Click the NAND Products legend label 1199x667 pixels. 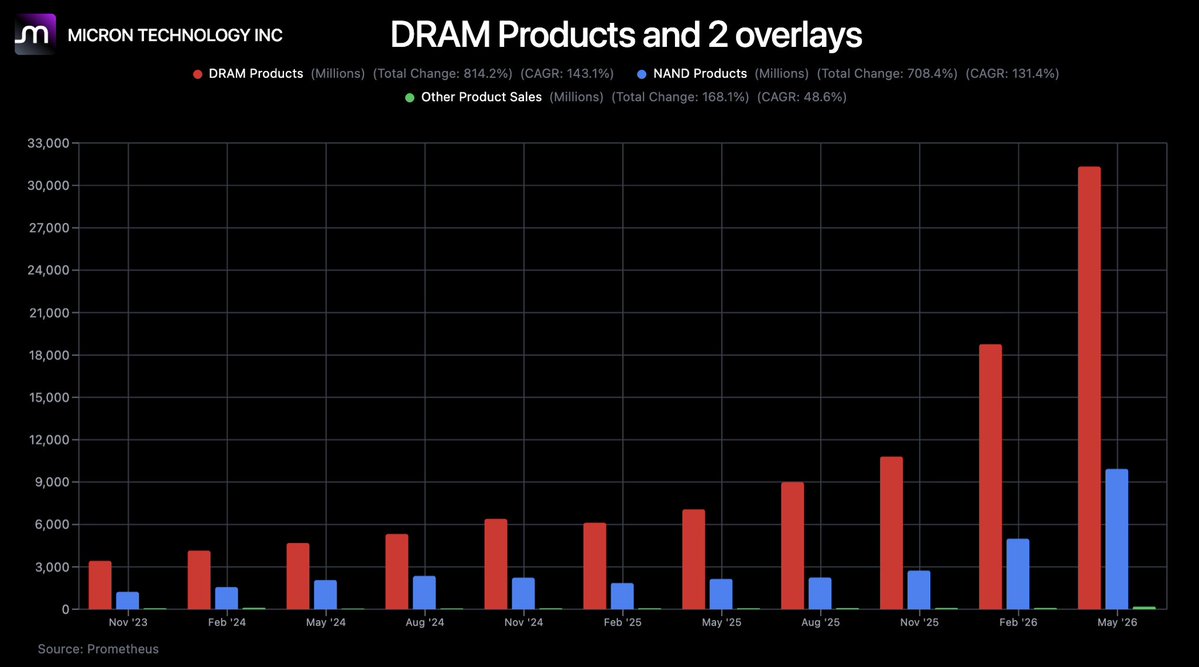(x=700, y=73)
